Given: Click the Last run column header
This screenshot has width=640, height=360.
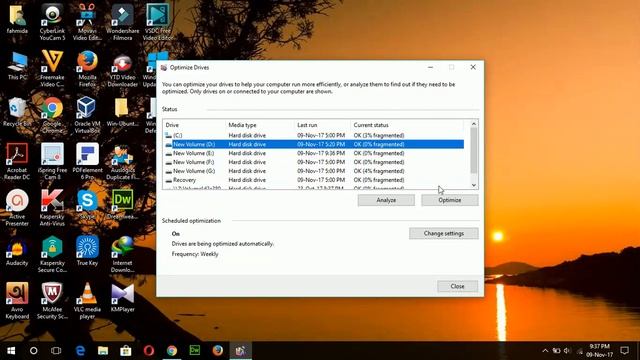Looking at the screenshot, I should (x=322, y=125).
